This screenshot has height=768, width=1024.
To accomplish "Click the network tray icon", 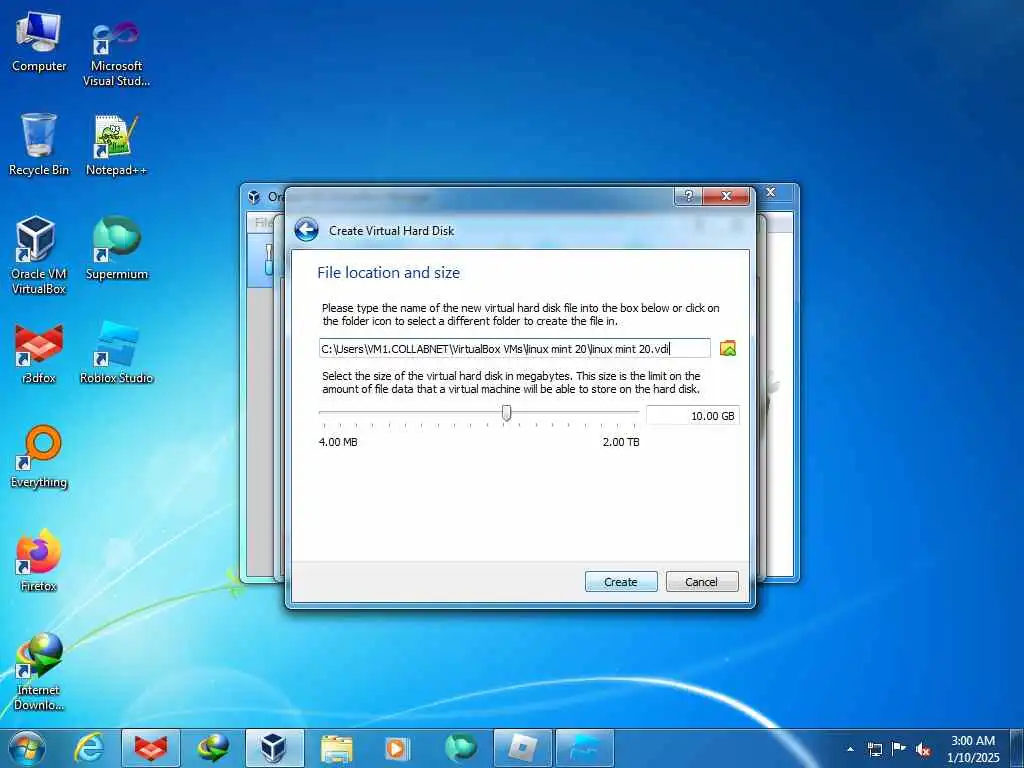I will 874,749.
